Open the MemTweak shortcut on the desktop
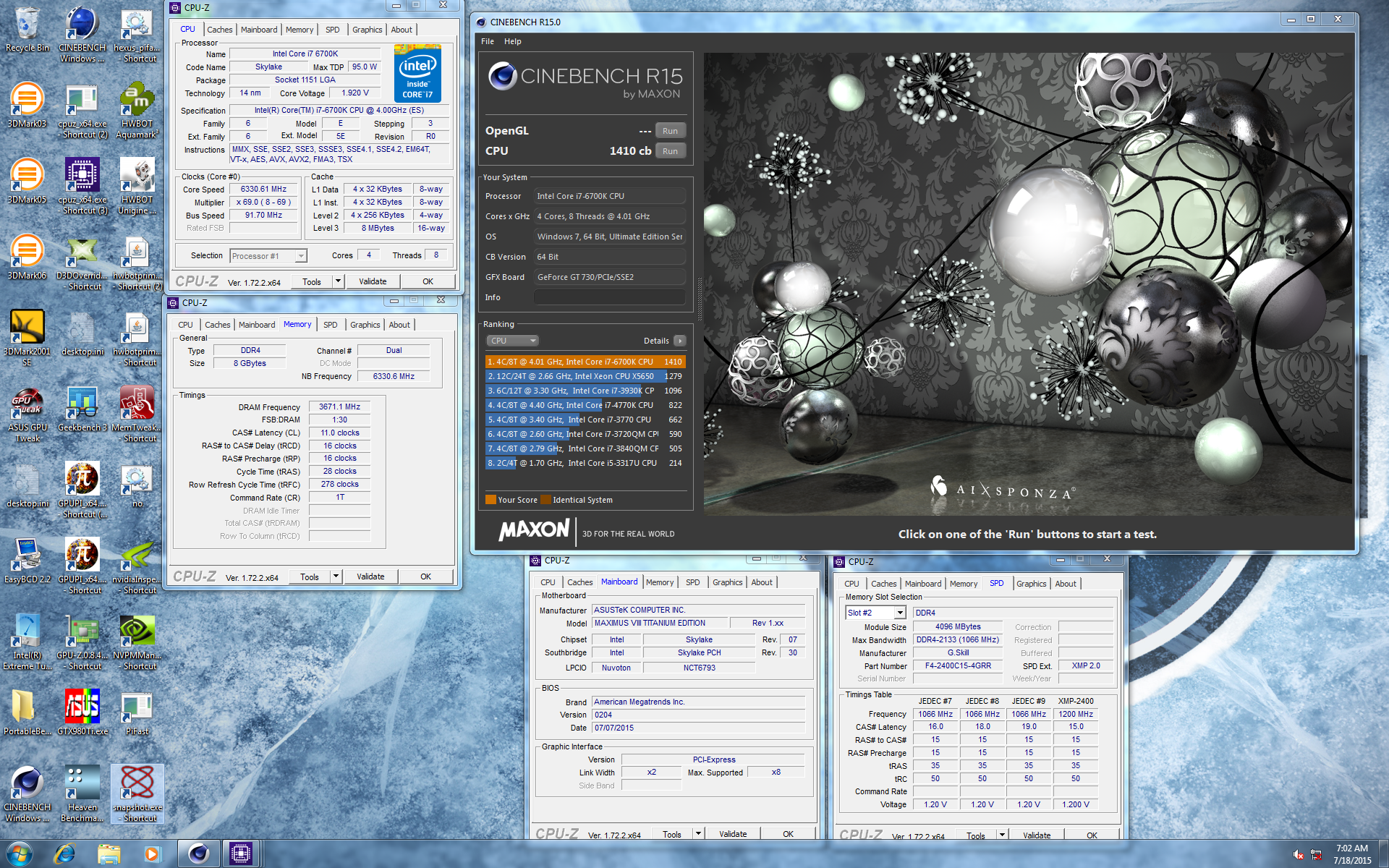1389x868 pixels. point(137,414)
